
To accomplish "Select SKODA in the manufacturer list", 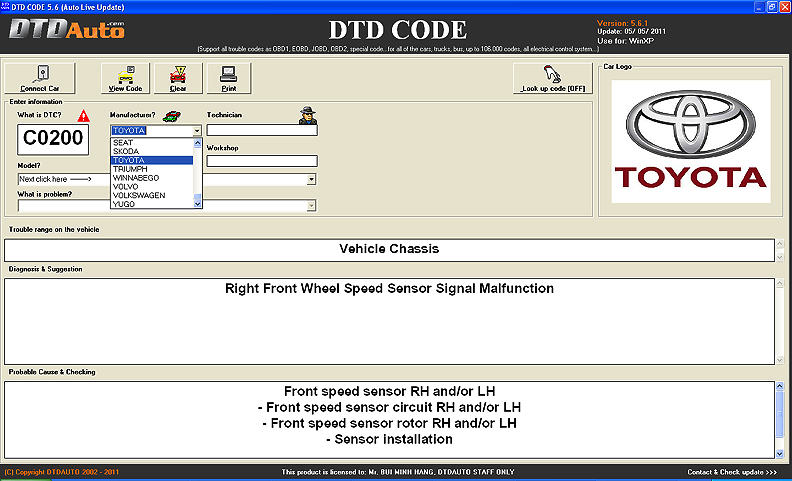I will [152, 151].
